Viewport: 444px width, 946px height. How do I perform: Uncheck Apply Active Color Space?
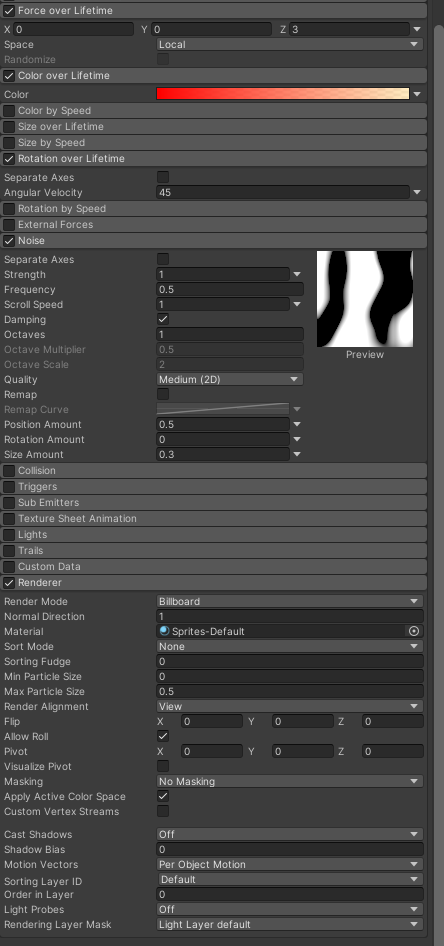[x=163, y=796]
